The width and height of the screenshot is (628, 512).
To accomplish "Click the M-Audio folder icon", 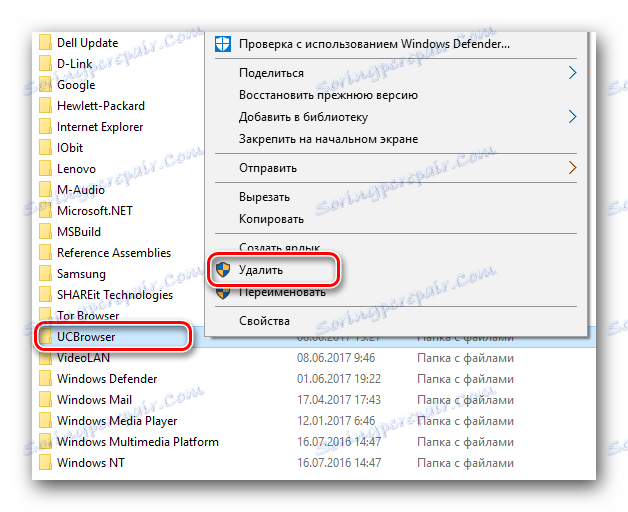I will [x=45, y=189].
